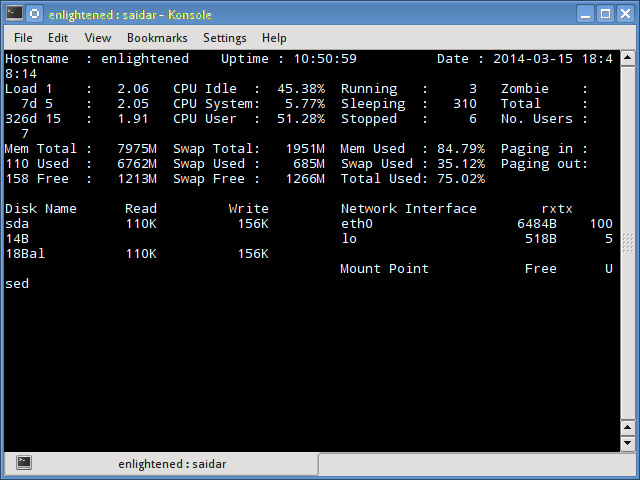The height and width of the screenshot is (480, 640).
Task: Expand the View menu
Action: click(x=98, y=38)
